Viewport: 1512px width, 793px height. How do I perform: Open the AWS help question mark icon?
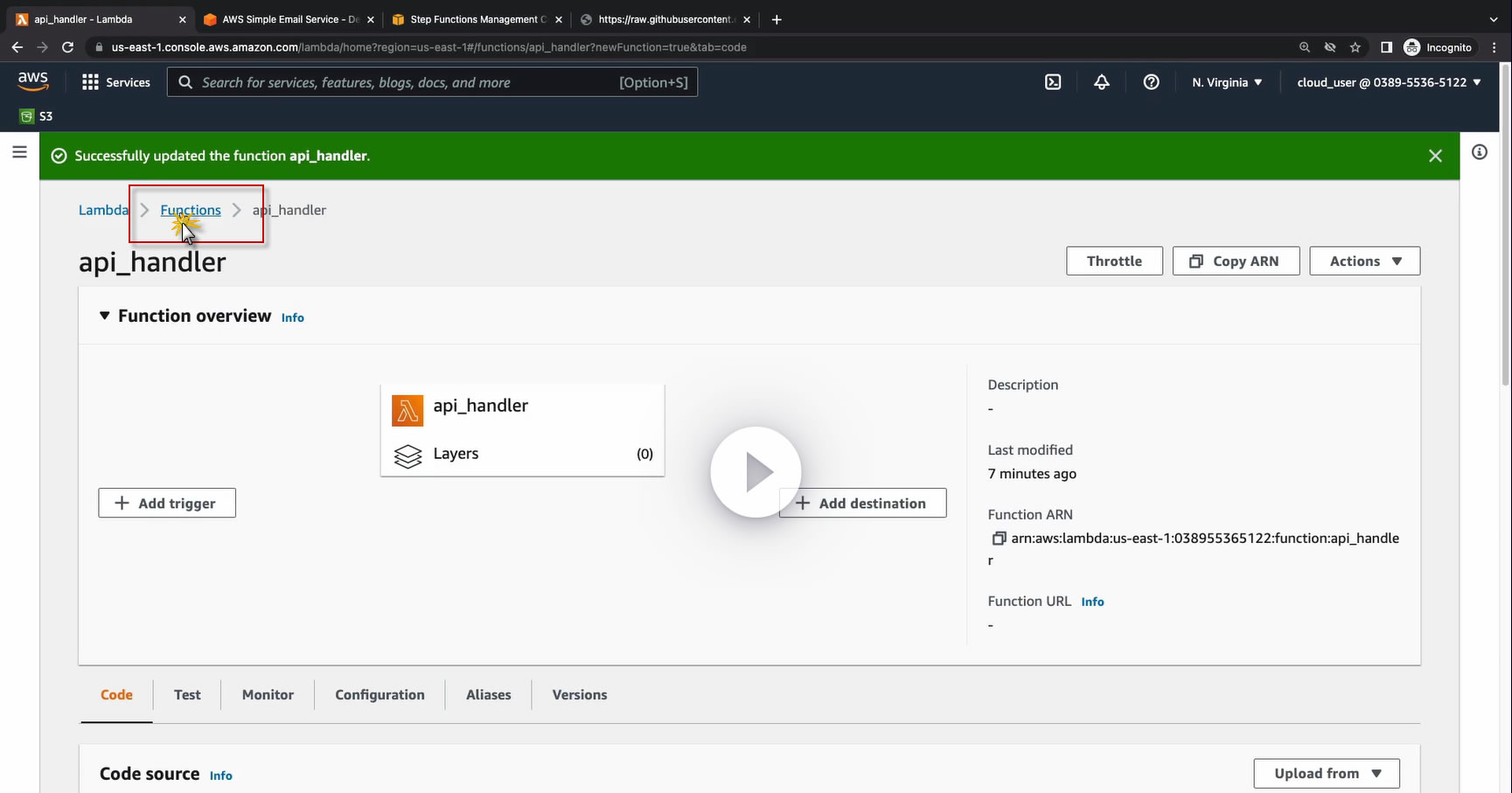(1152, 82)
